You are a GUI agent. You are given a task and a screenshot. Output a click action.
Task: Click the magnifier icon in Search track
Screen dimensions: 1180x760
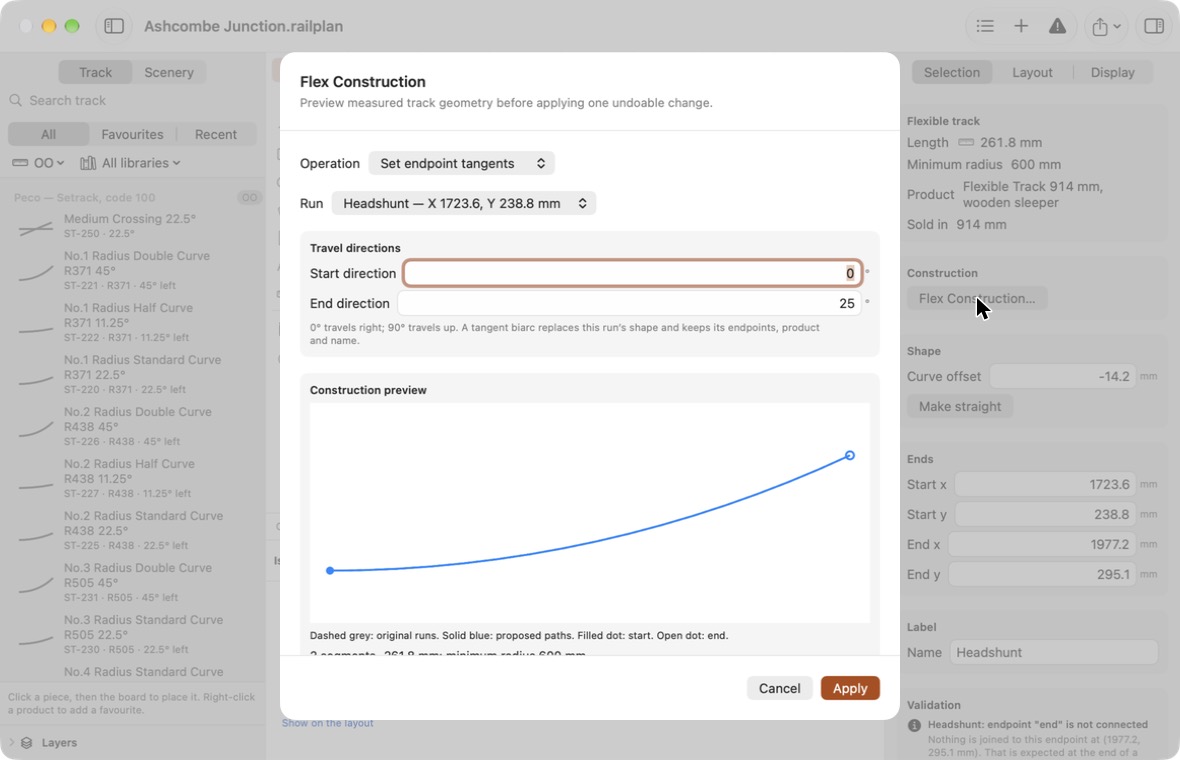click(16, 100)
